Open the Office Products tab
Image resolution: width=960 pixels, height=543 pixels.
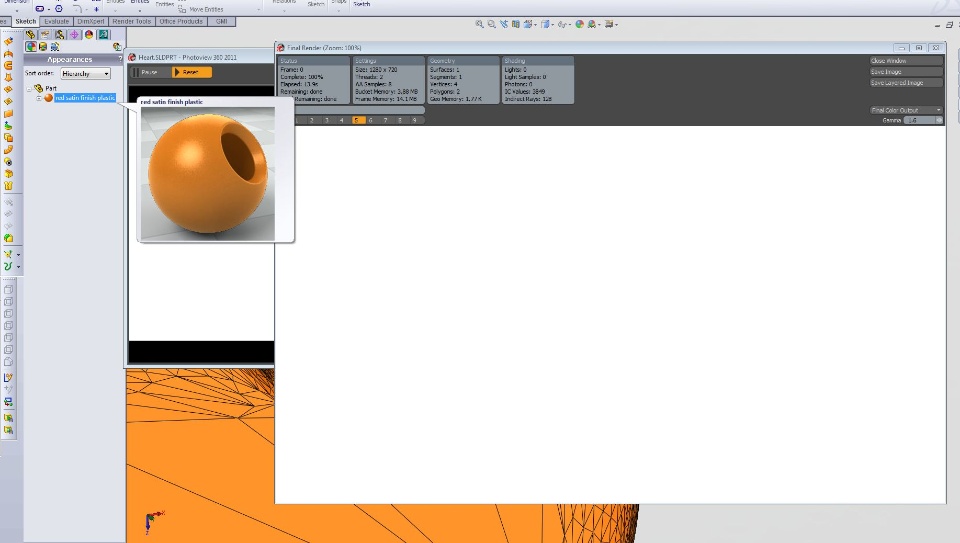point(181,21)
